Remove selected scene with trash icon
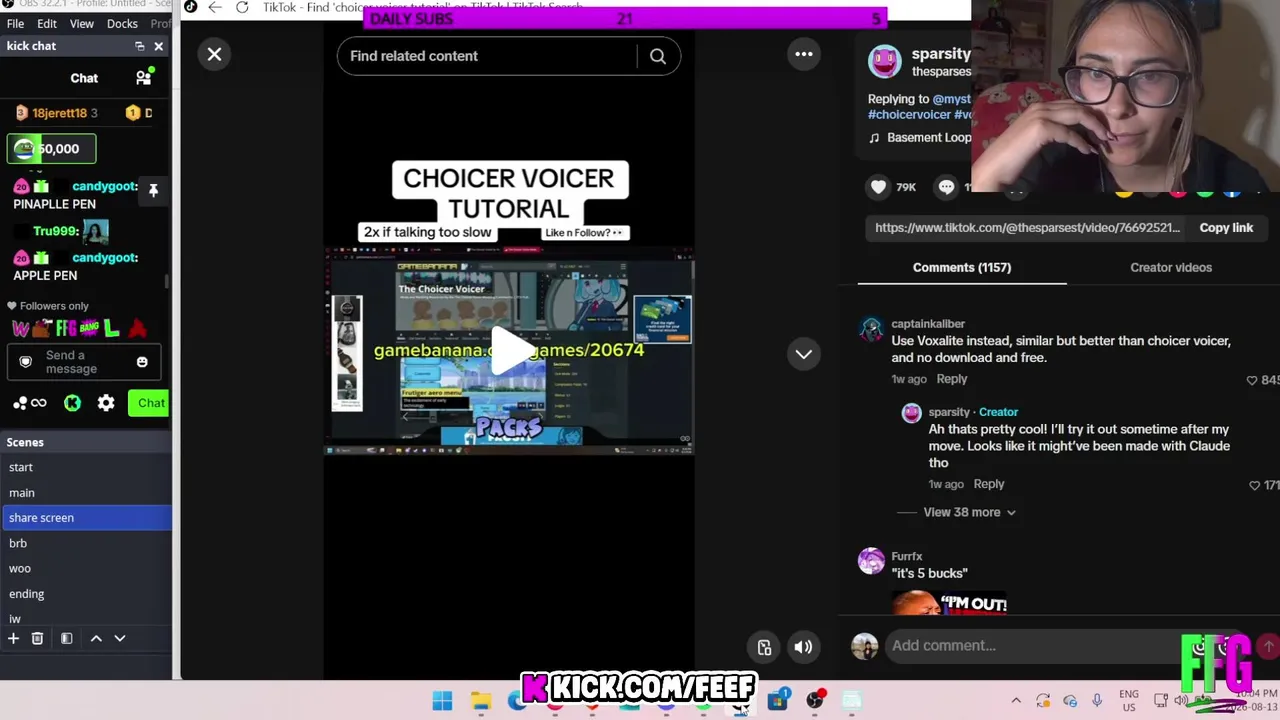Screen dimensions: 1280x720 37,639
